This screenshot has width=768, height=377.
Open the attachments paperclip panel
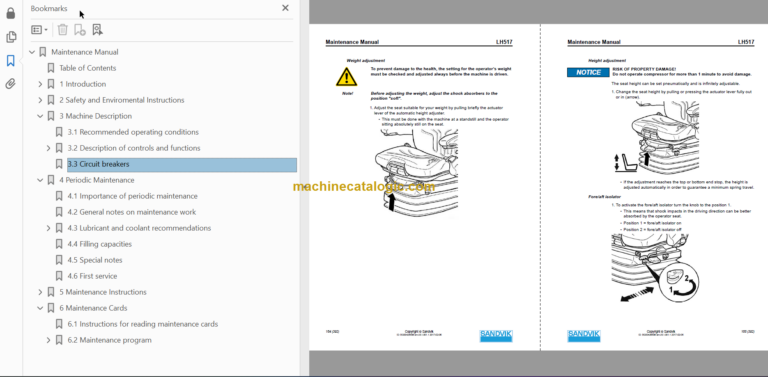(11, 84)
